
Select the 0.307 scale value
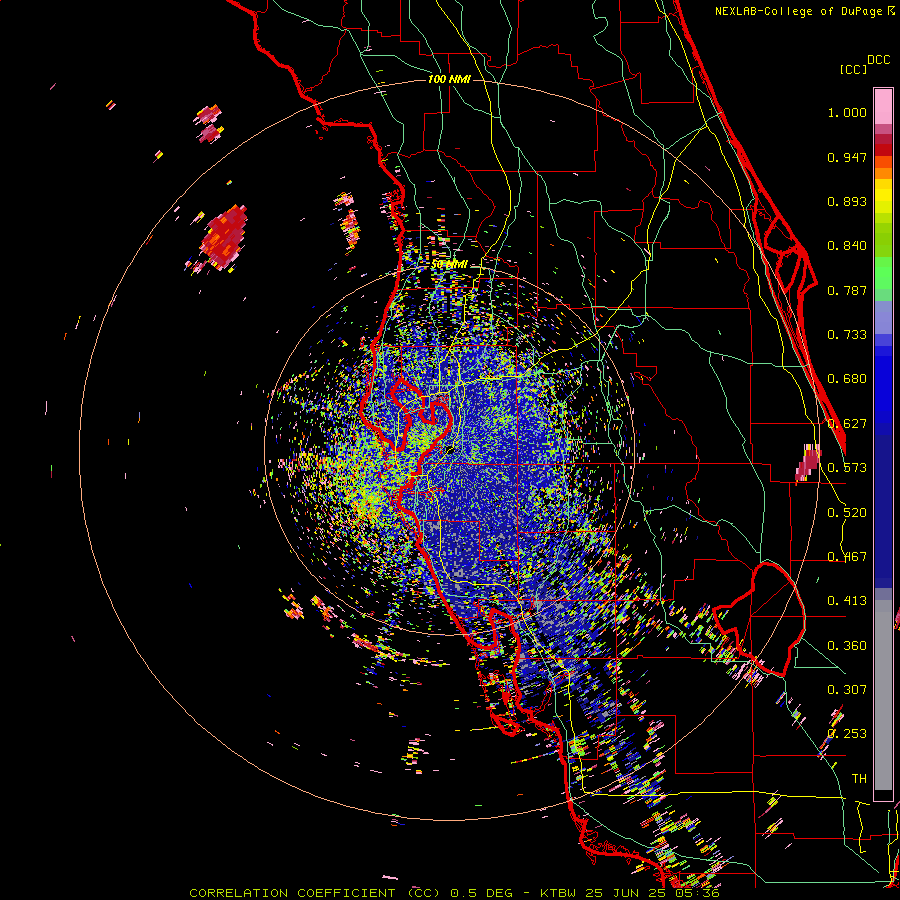[847, 690]
